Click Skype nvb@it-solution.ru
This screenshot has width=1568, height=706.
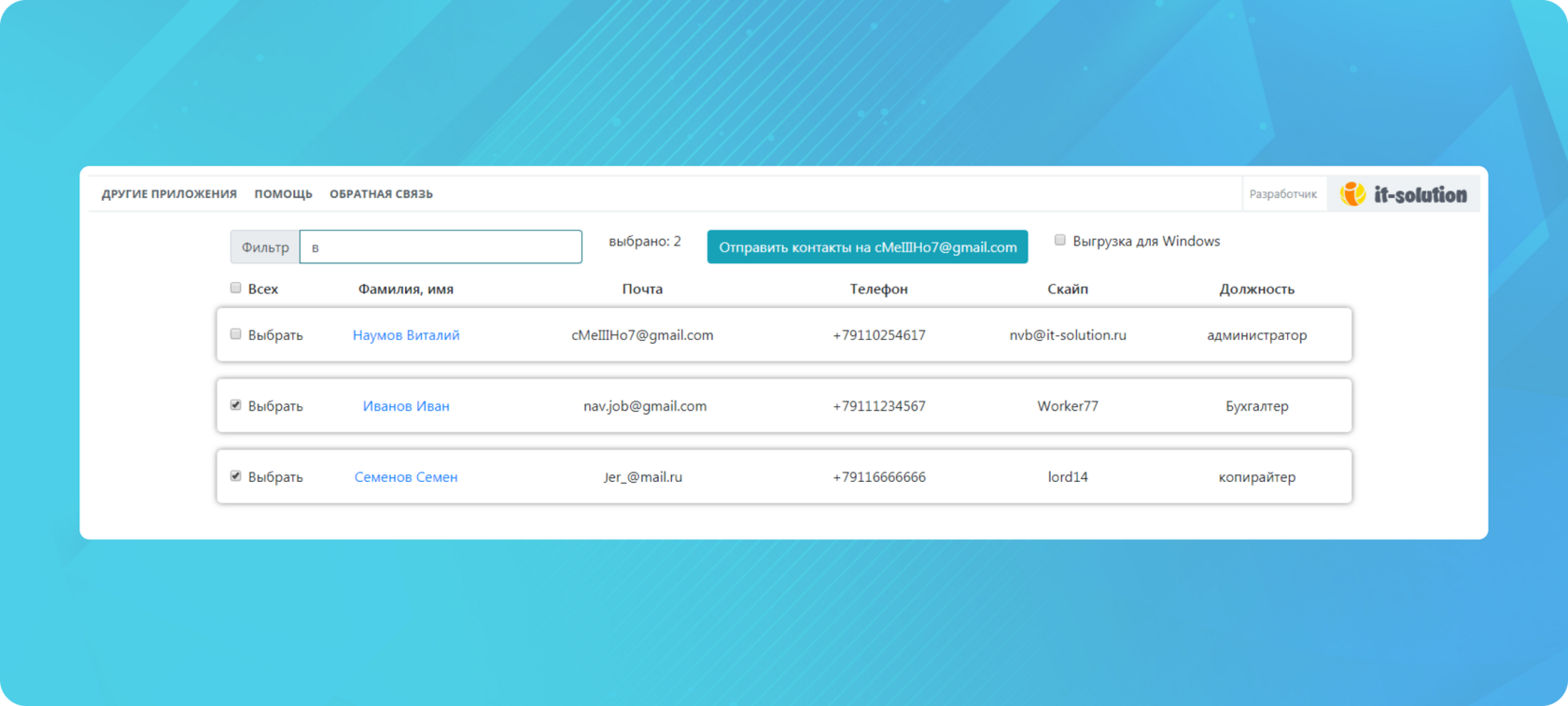click(x=1068, y=335)
